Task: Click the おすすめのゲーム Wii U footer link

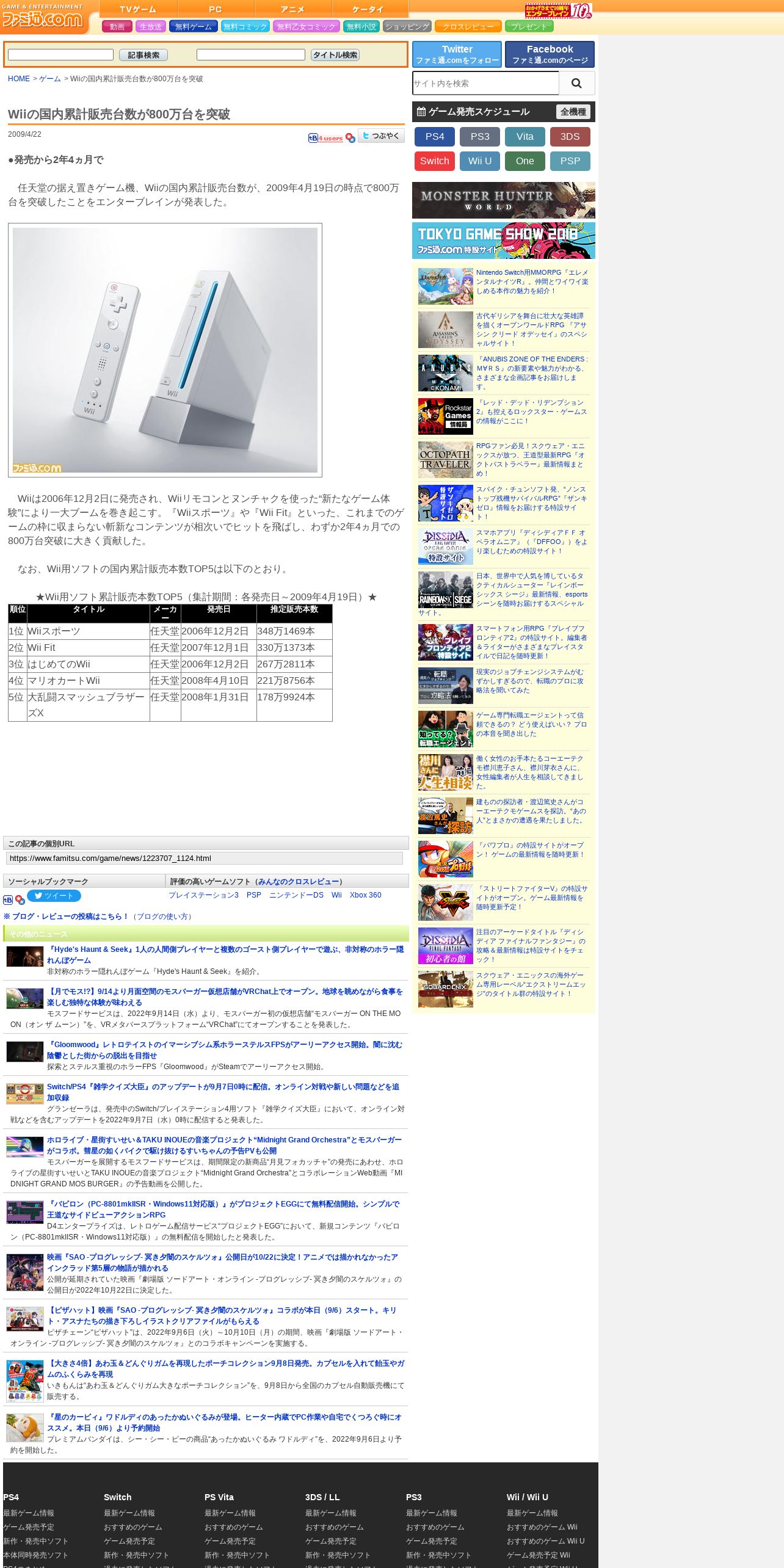Action: [x=546, y=1541]
